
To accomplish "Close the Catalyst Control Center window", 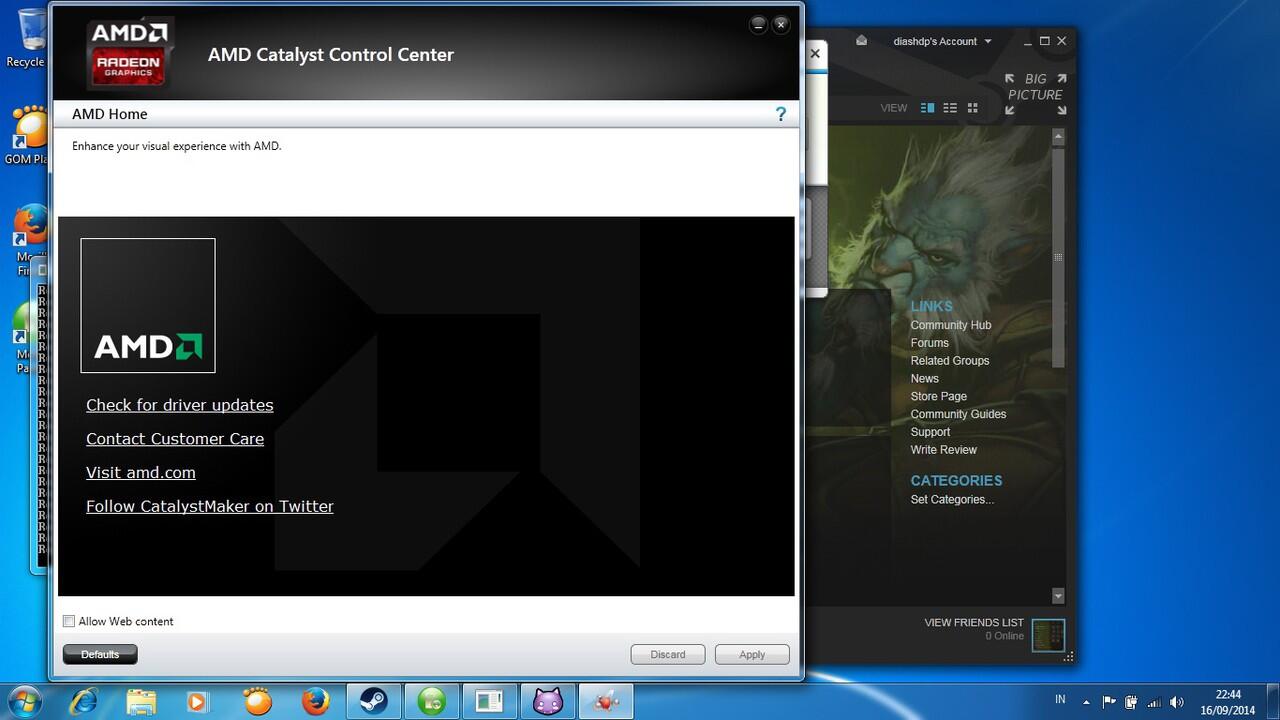I will pos(781,25).
